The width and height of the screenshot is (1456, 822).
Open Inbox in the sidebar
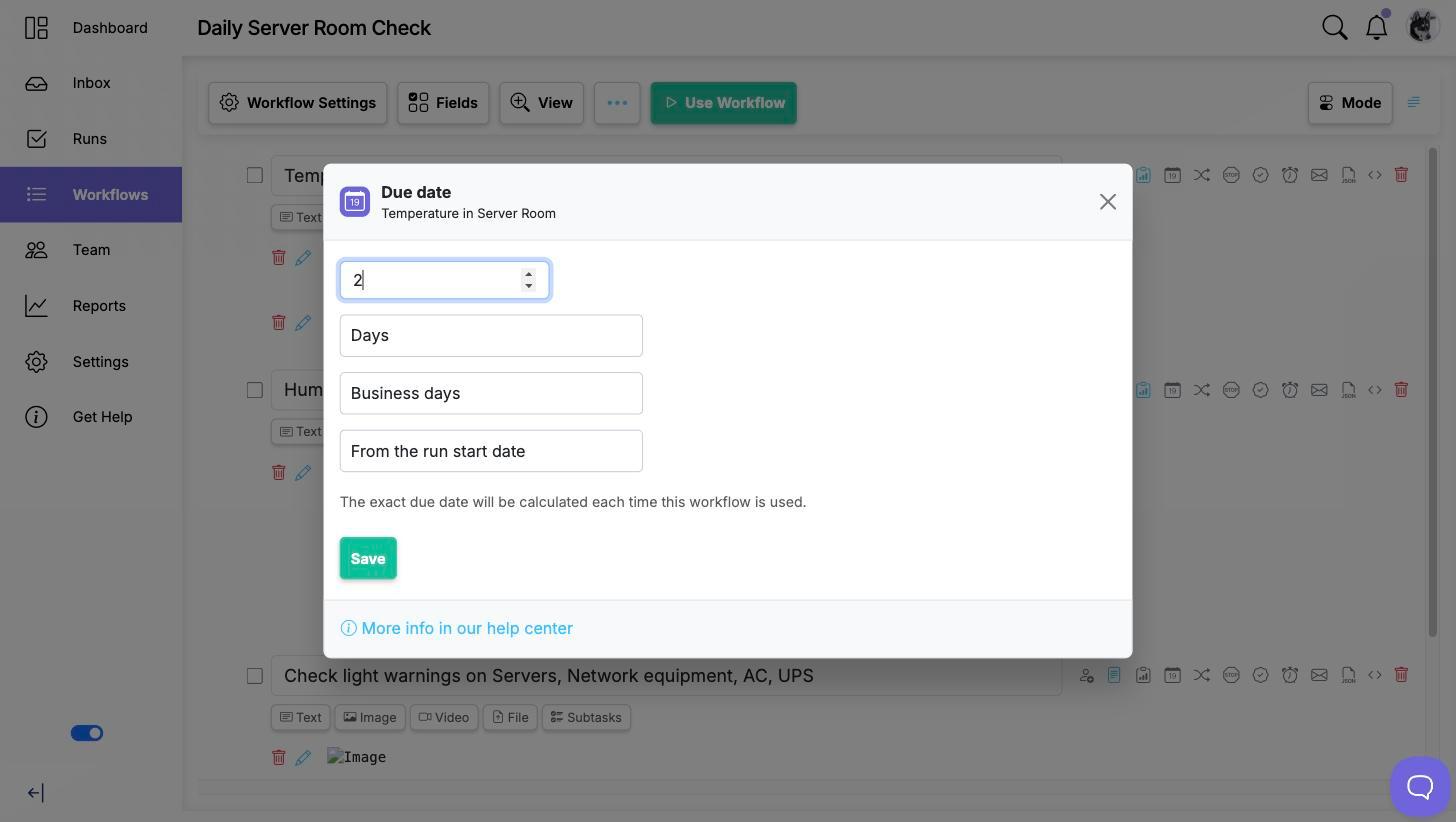click(91, 83)
